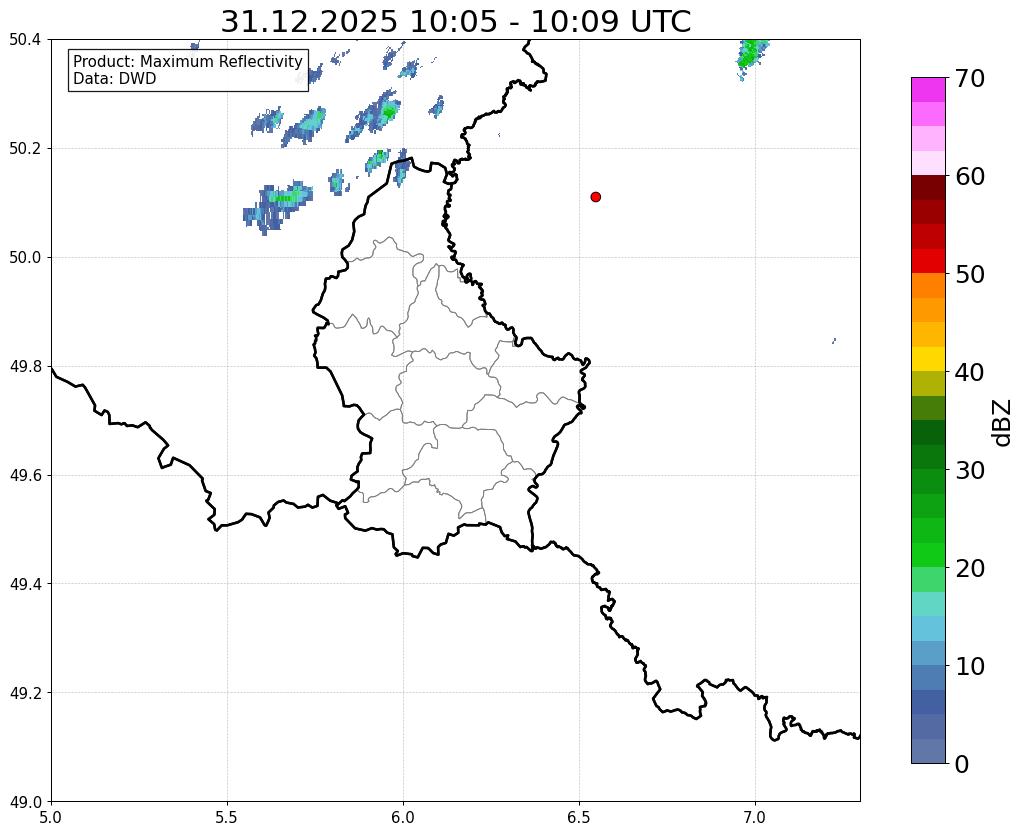Click the latitude axis label "49.4"
This screenshot has width=1023, height=834.
(25, 584)
